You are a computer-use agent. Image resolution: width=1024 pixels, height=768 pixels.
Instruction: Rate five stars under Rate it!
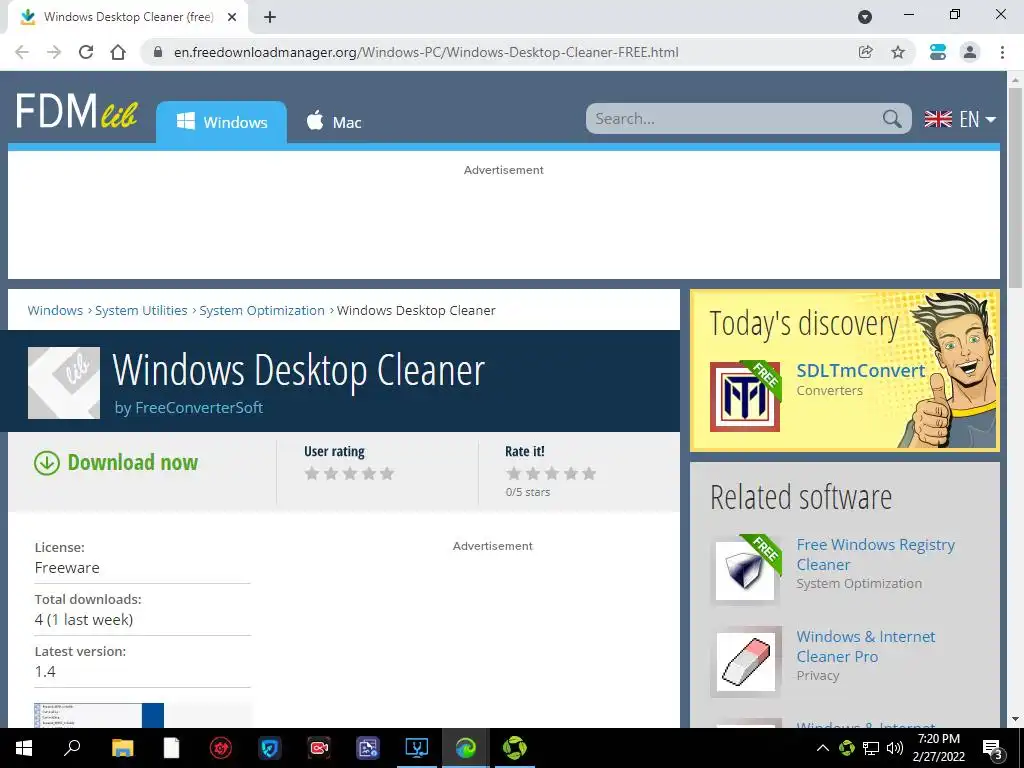click(589, 473)
